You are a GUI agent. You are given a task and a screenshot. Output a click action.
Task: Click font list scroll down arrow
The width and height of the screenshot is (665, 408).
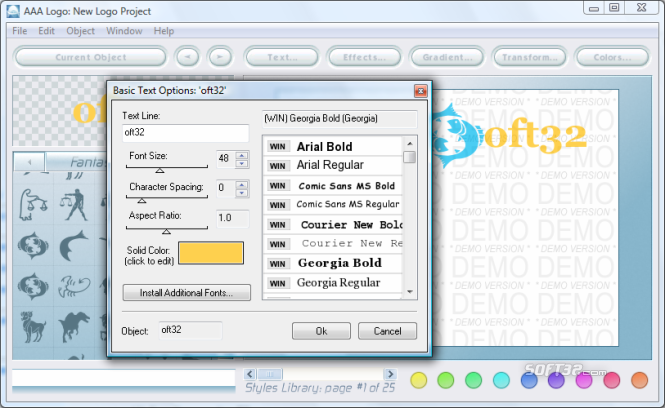pyautogui.click(x=410, y=292)
